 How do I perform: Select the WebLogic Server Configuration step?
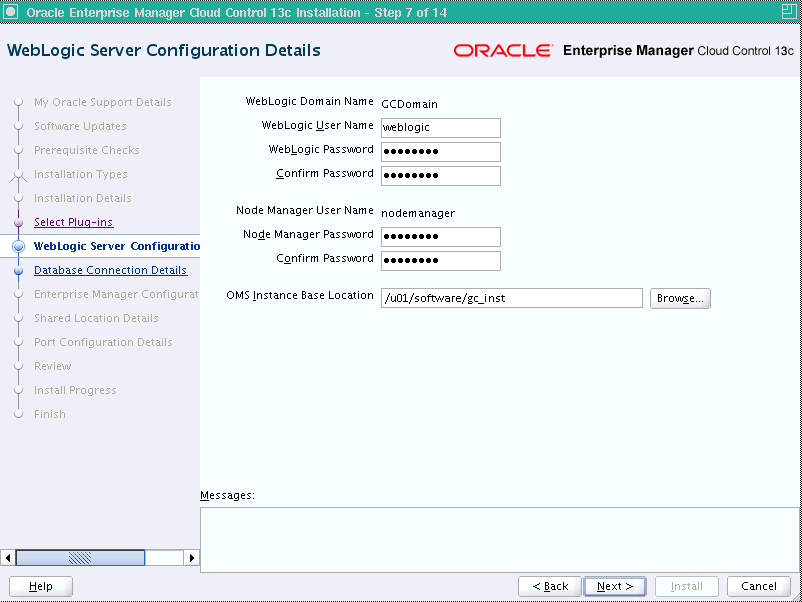click(117, 246)
